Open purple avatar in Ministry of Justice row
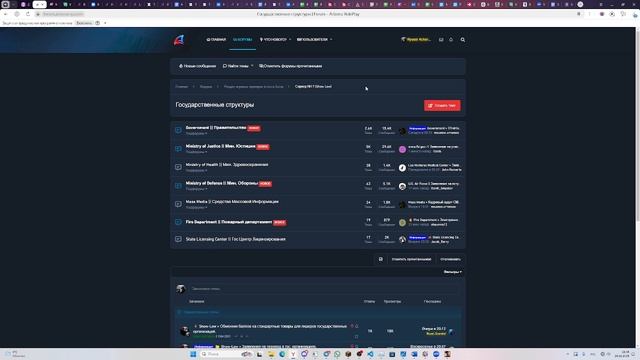This screenshot has height=360, width=640. (402, 149)
